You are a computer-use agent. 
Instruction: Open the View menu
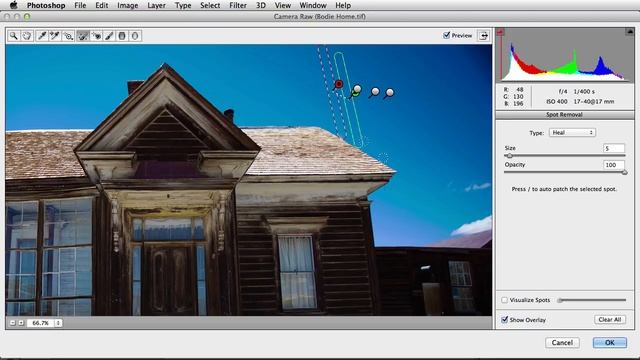(282, 5)
